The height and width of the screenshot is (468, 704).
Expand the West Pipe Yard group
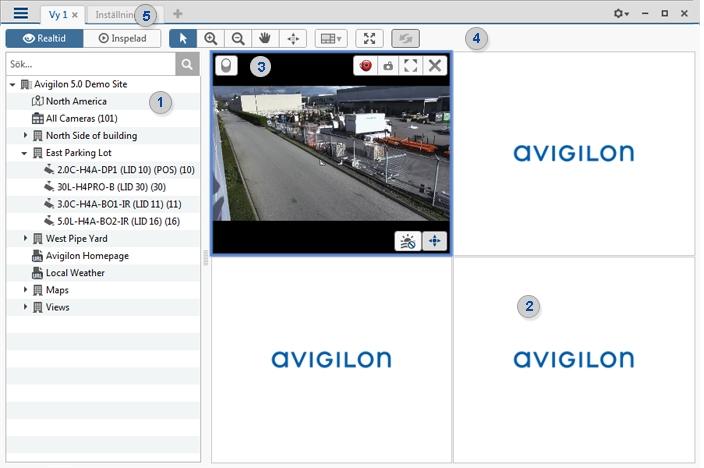click(x=25, y=238)
